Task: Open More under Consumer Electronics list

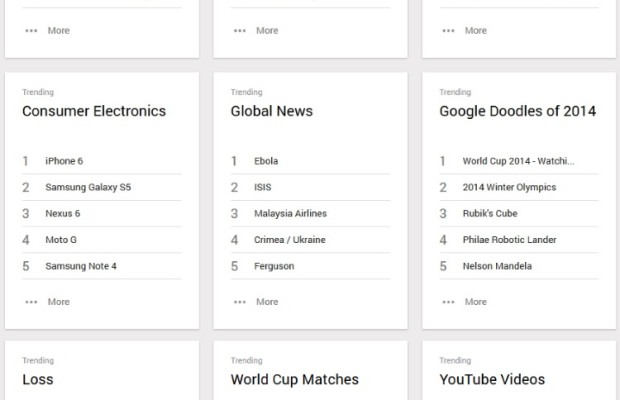Action: click(x=47, y=302)
